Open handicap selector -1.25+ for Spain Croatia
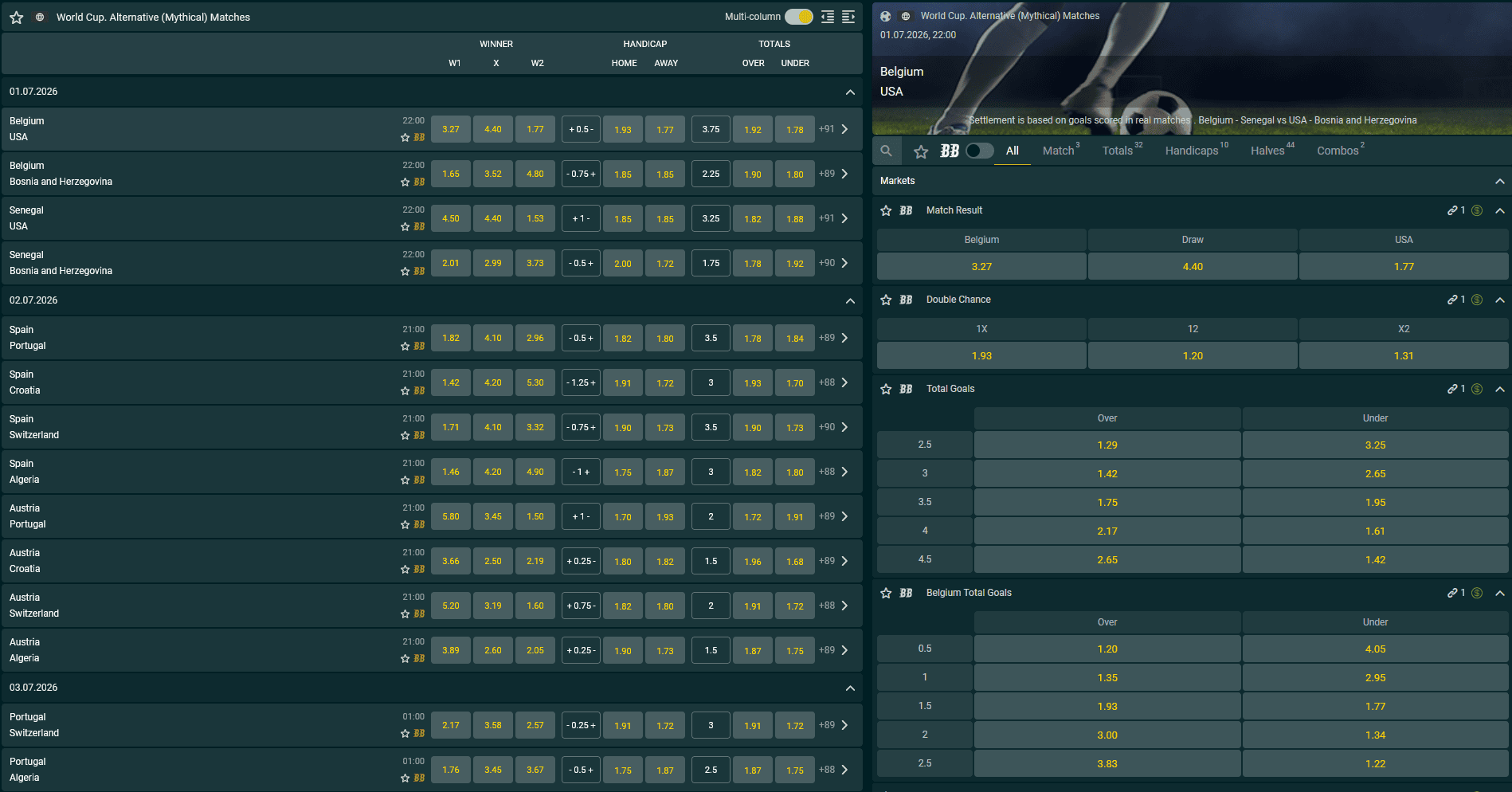Viewport: 1512px width, 792px height. [581, 382]
